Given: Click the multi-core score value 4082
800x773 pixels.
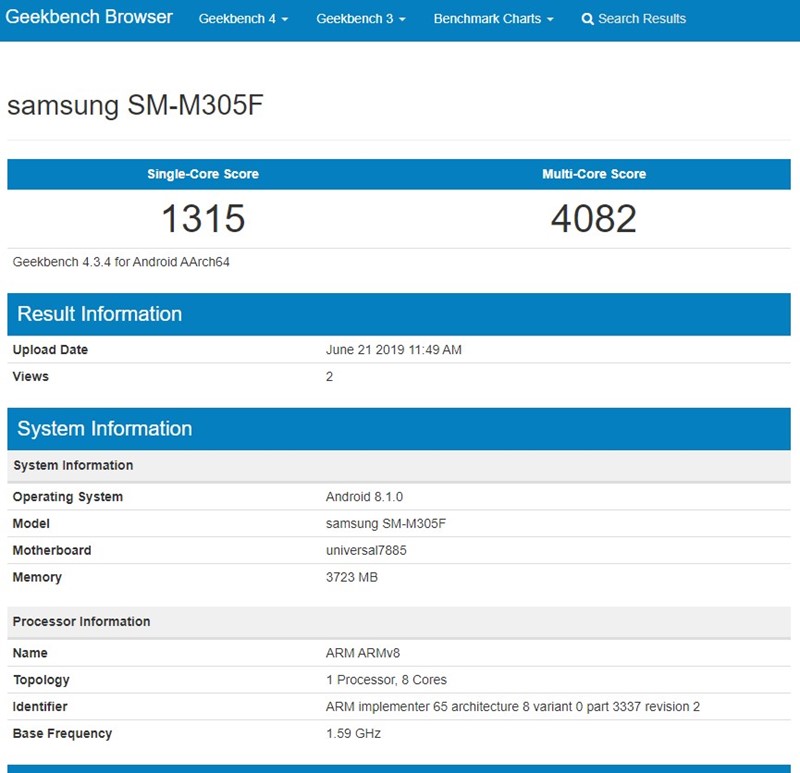Looking at the screenshot, I should point(594,218).
